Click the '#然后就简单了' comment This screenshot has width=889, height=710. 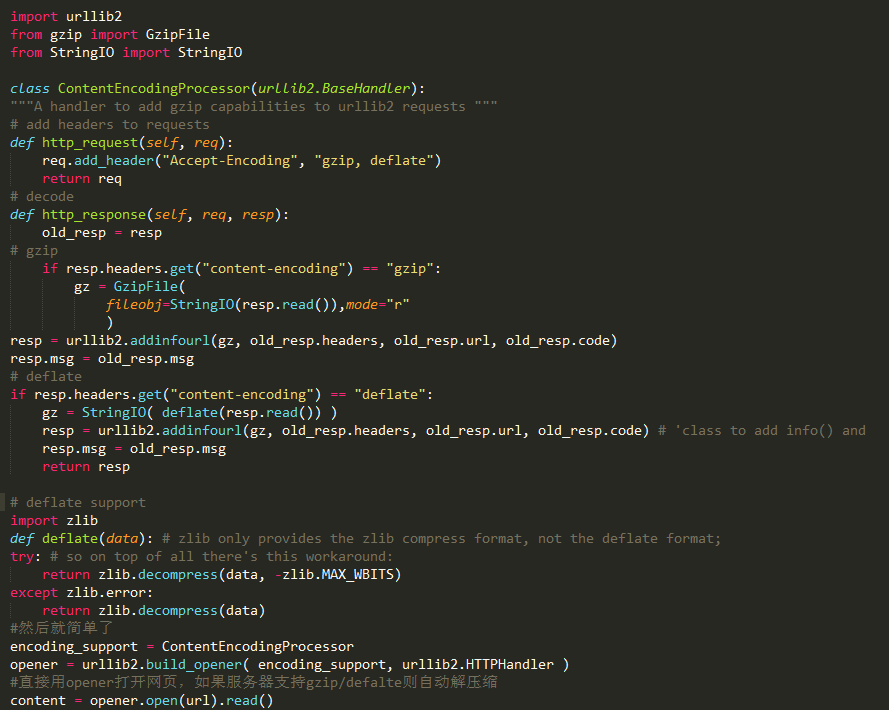click(x=62, y=628)
